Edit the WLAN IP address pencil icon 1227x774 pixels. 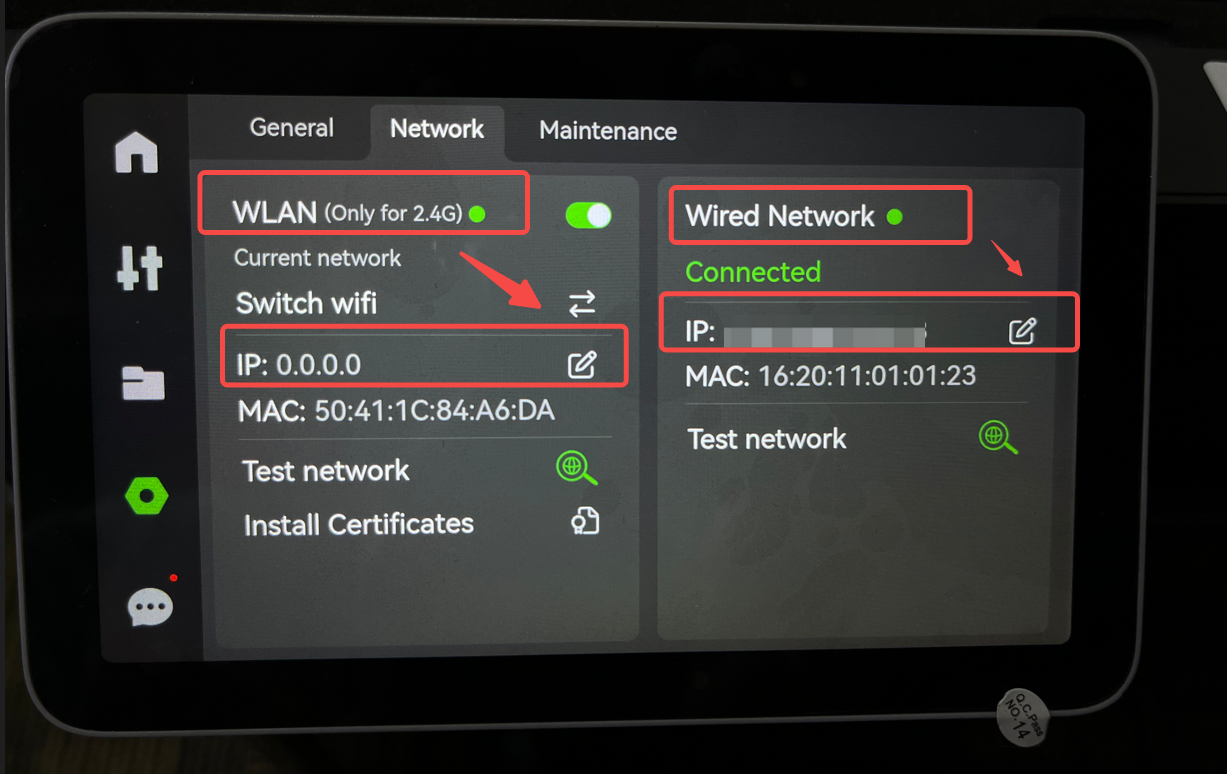click(x=582, y=365)
